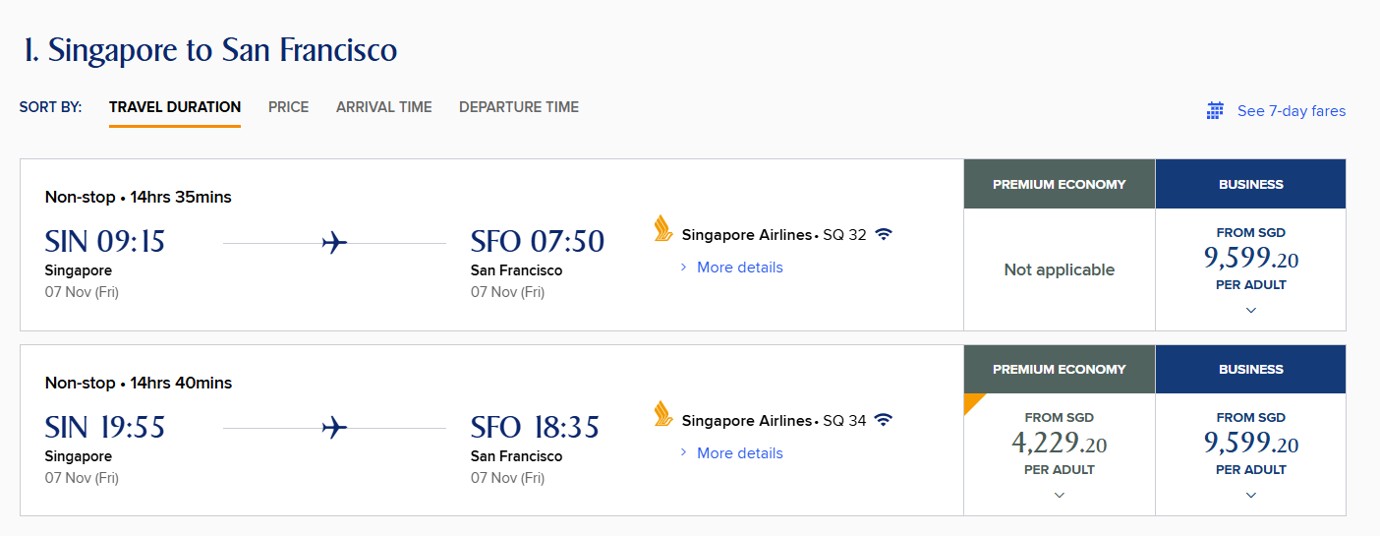Open More details for flight SQ 34
This screenshot has width=1380, height=536.
[739, 453]
